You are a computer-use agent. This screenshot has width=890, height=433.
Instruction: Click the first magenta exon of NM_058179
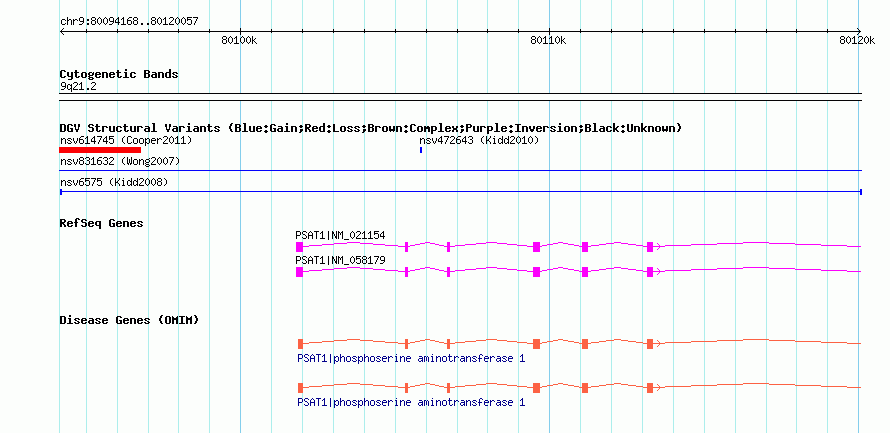[x=299, y=272]
